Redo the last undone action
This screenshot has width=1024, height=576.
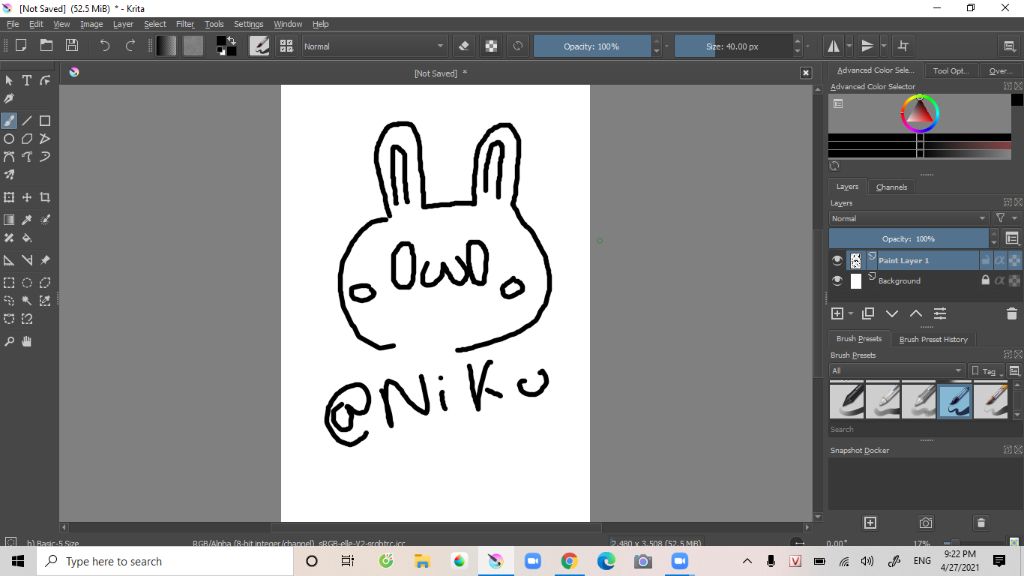130,46
